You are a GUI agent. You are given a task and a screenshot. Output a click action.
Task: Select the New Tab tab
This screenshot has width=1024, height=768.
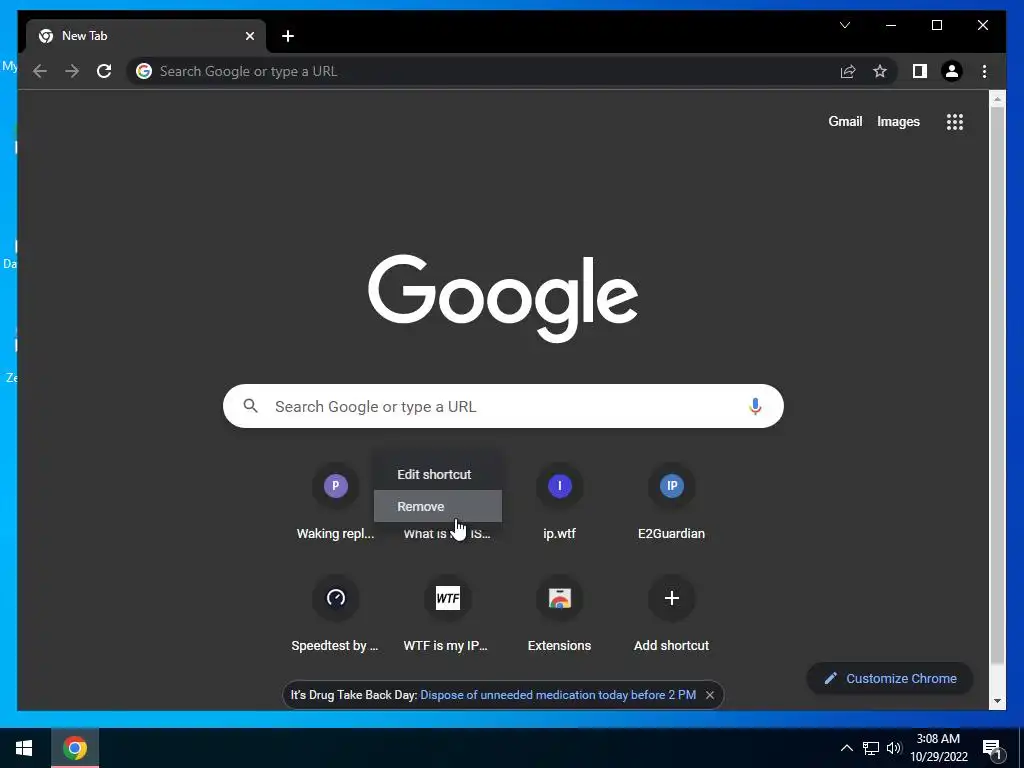point(145,36)
